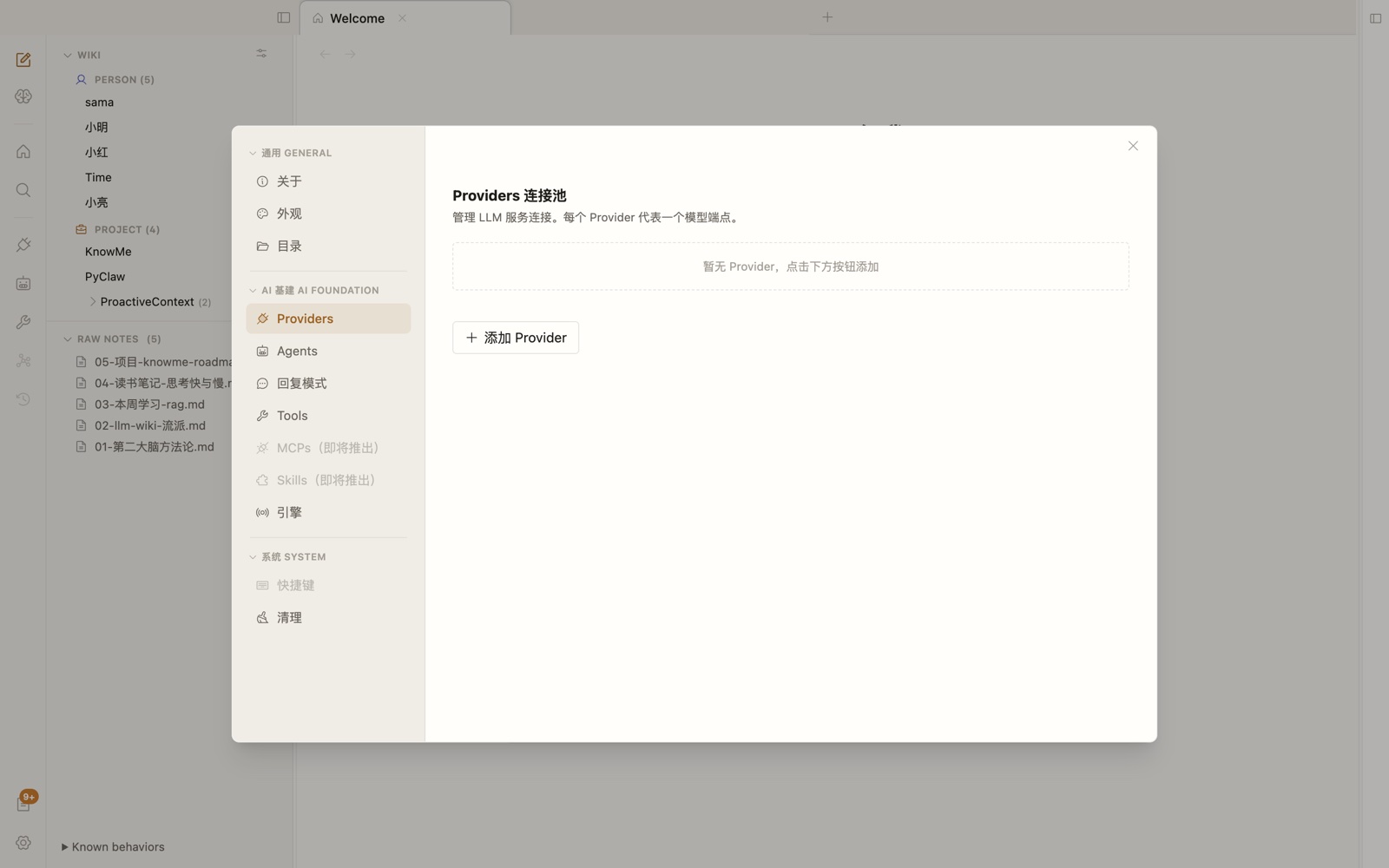Click the wiki filter sliders icon
The height and width of the screenshot is (868, 1389).
click(x=261, y=54)
